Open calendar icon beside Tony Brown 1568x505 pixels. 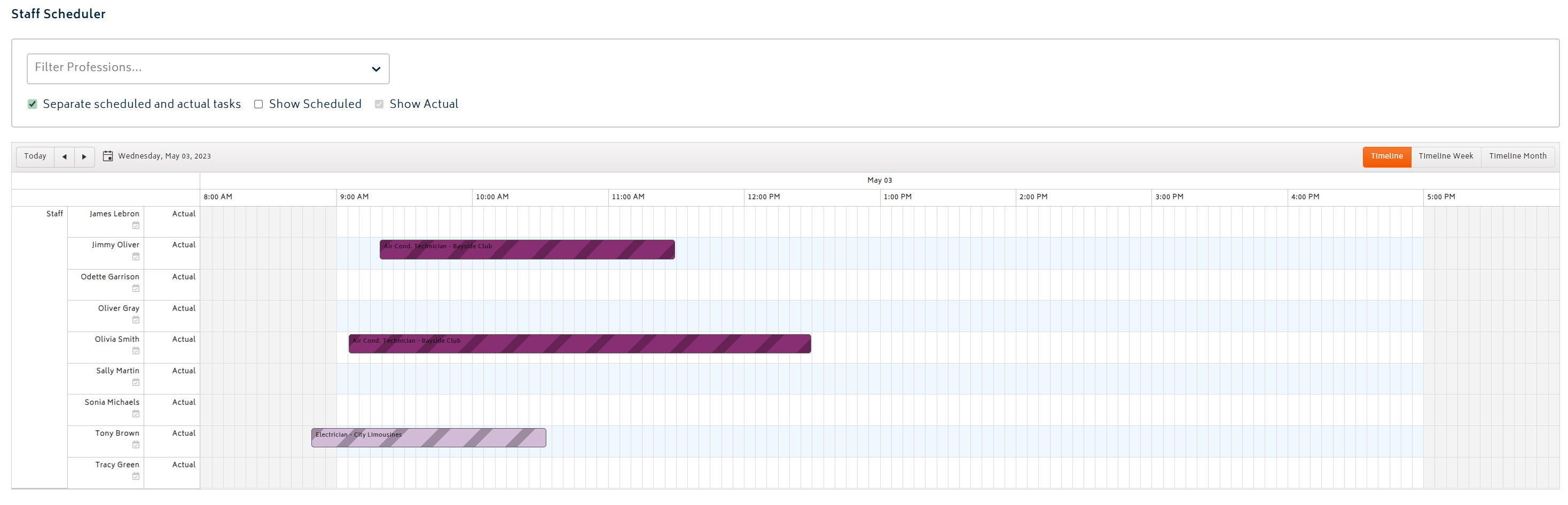[x=136, y=445]
